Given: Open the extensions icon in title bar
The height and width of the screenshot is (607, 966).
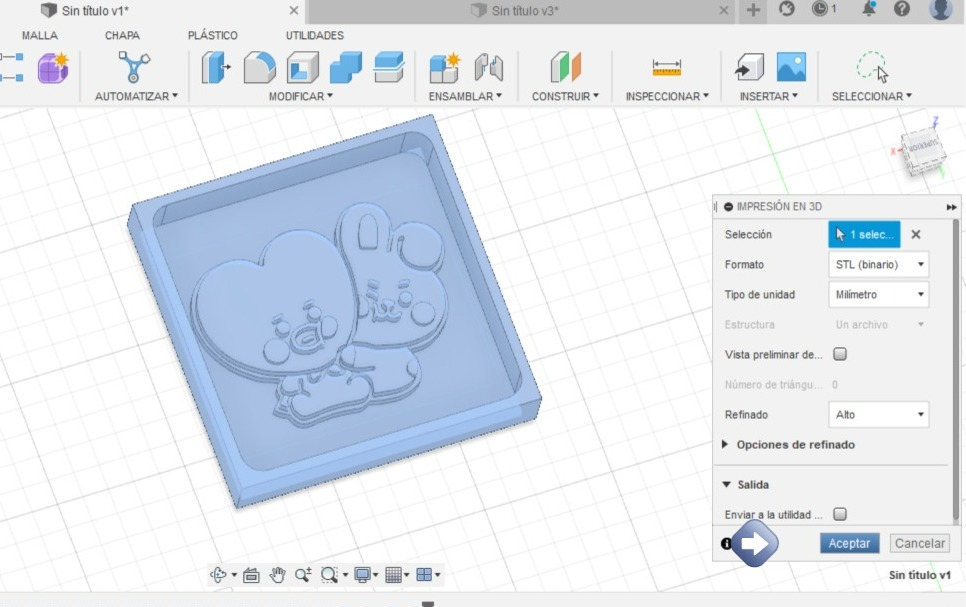Looking at the screenshot, I should click(x=786, y=9).
